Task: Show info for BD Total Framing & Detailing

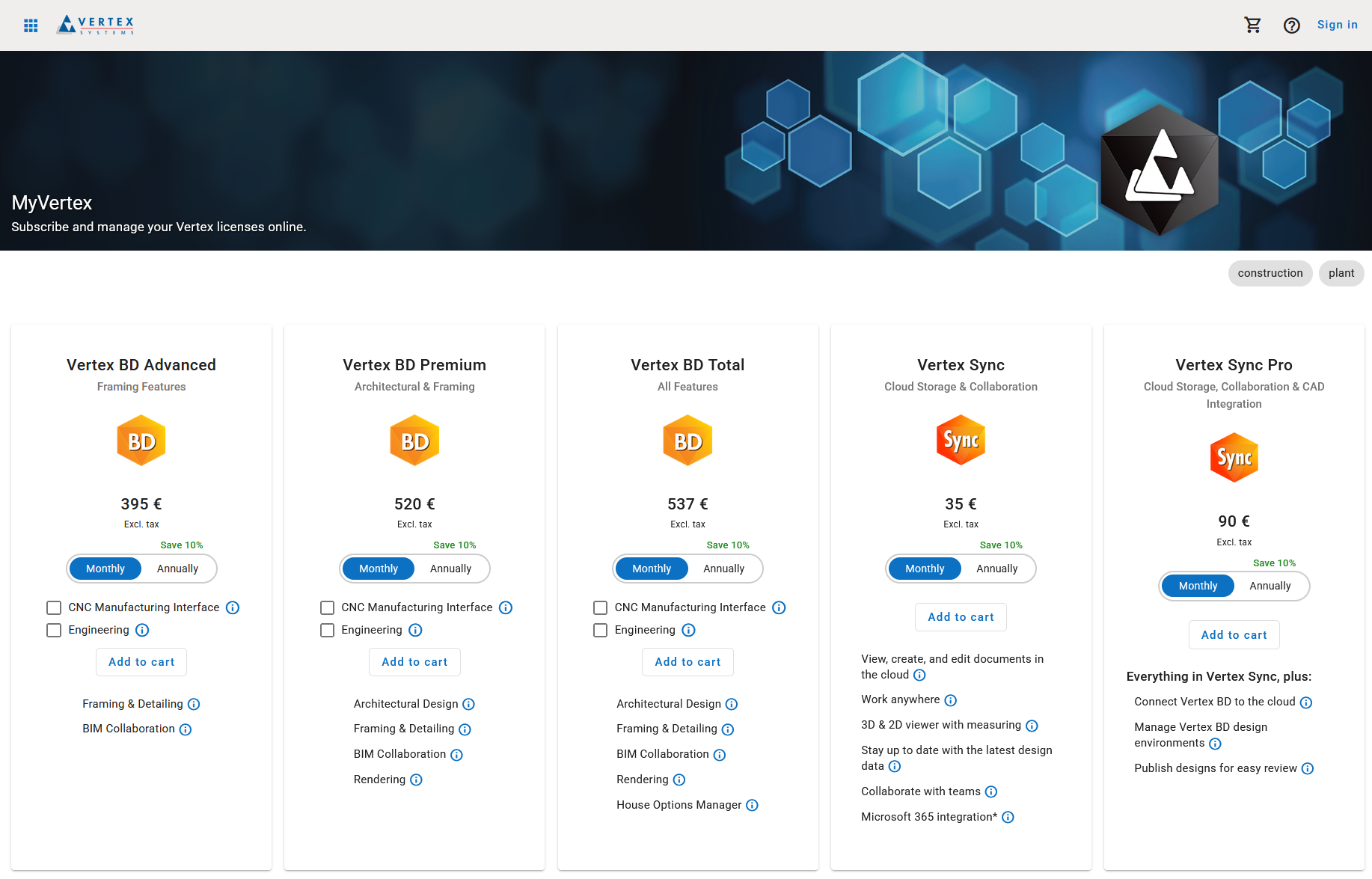Action: pyautogui.click(x=728, y=729)
